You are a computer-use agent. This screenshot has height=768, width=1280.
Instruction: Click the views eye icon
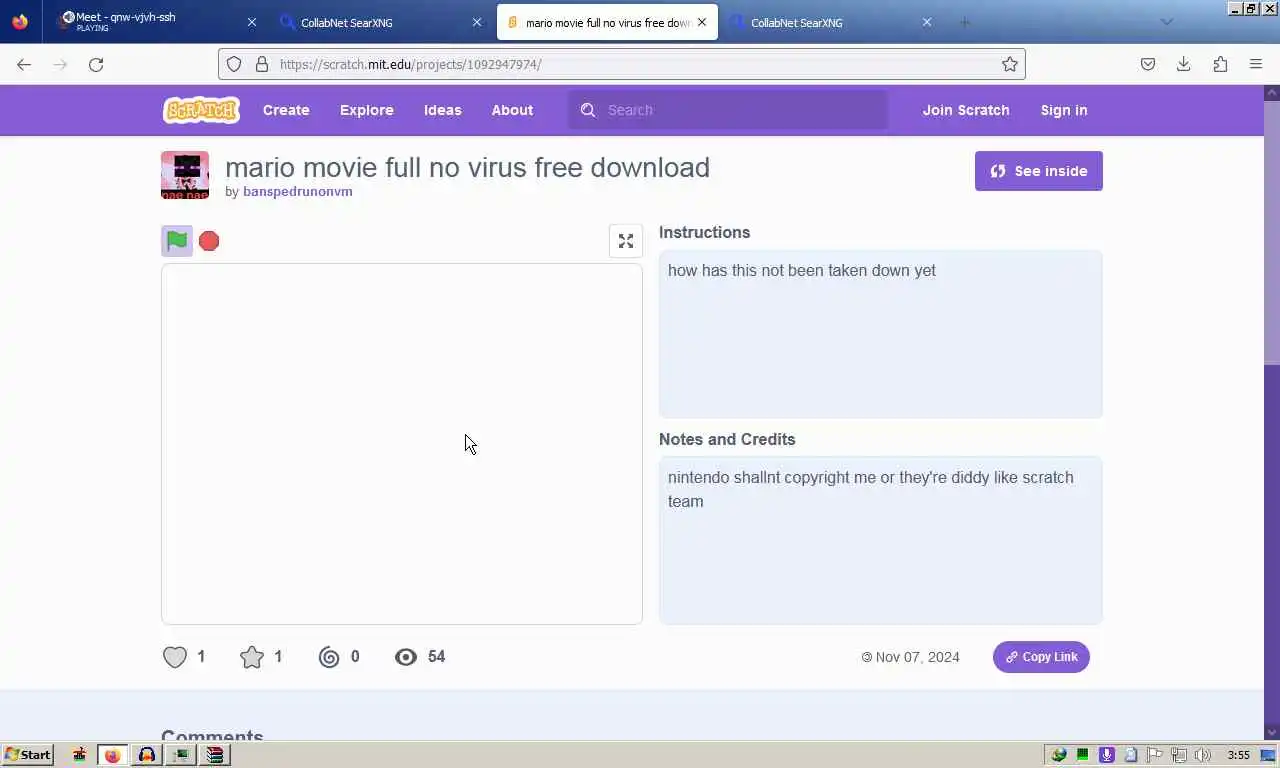tap(406, 657)
